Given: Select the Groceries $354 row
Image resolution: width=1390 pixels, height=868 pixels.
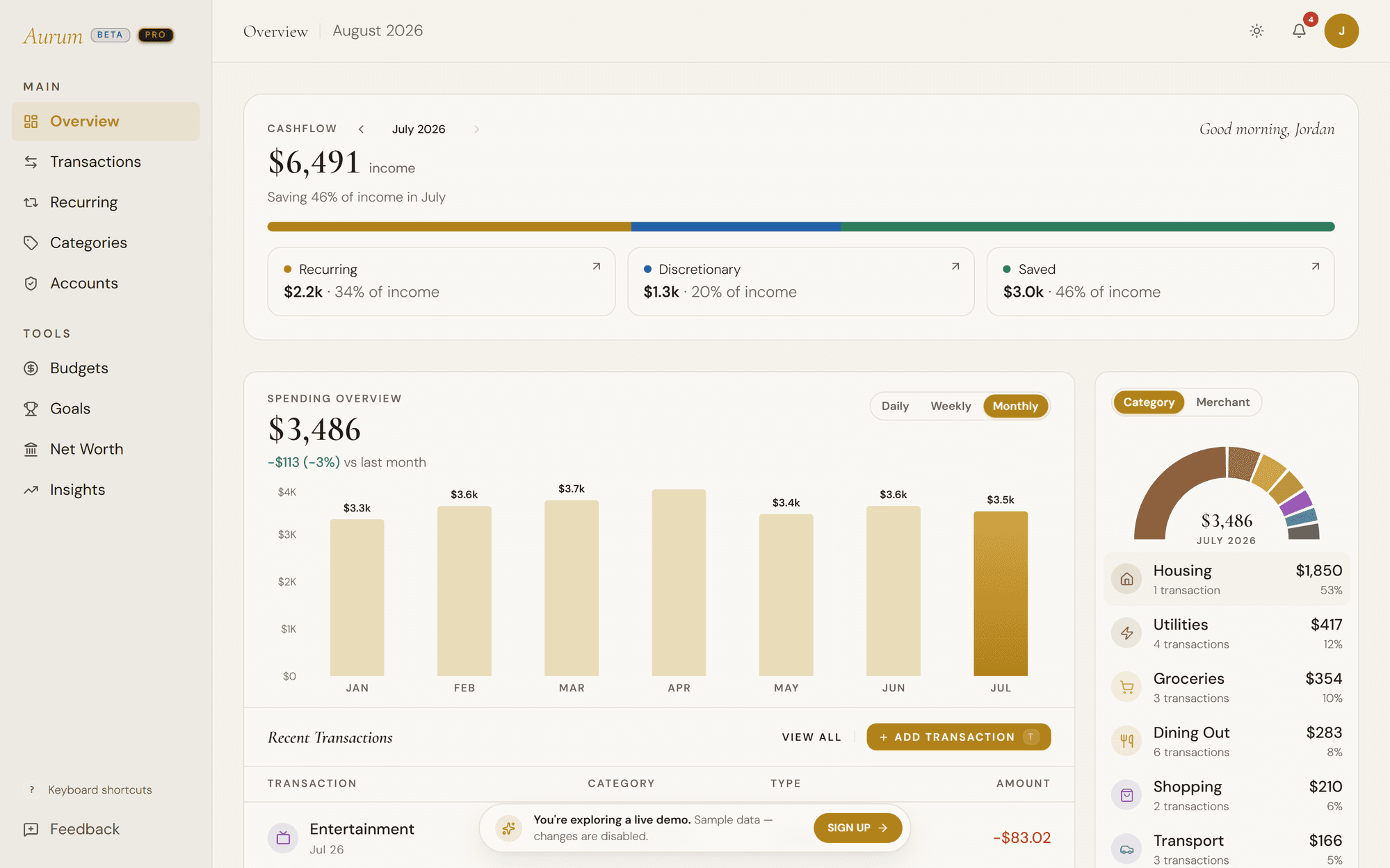Looking at the screenshot, I should coord(1226,687).
